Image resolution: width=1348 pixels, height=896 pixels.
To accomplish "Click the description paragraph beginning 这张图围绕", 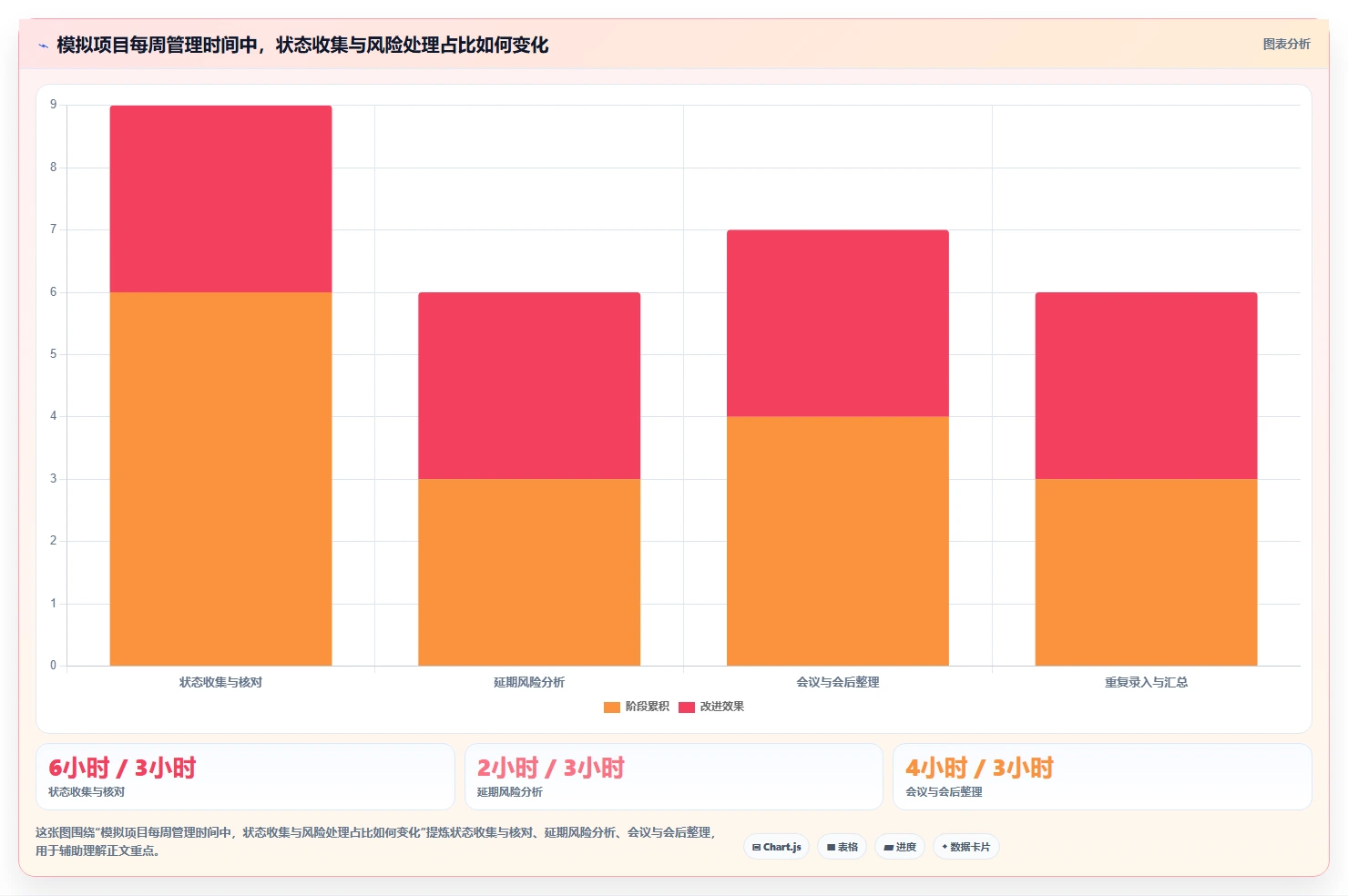I will pyautogui.click(x=376, y=841).
